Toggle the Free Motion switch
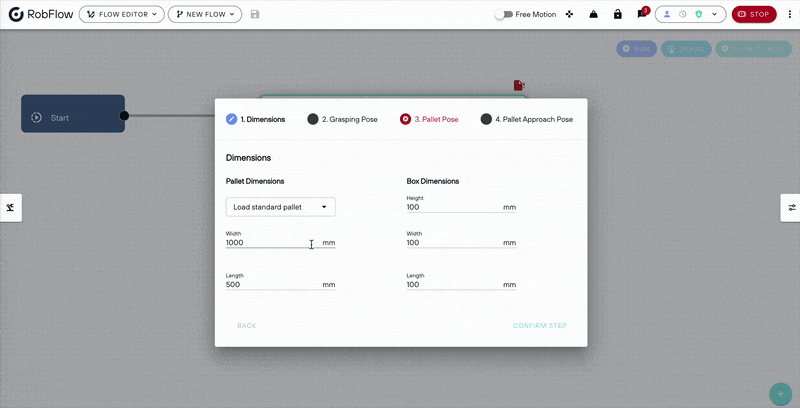Screen dimensions: 800x408 click(504, 14)
